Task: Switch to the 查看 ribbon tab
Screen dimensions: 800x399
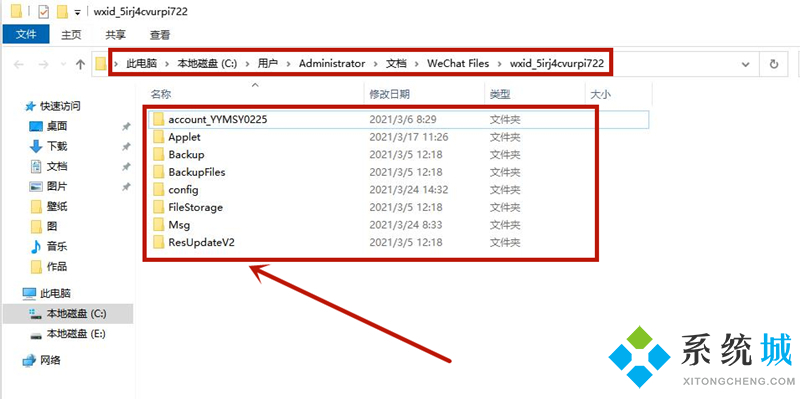Action: (160, 35)
